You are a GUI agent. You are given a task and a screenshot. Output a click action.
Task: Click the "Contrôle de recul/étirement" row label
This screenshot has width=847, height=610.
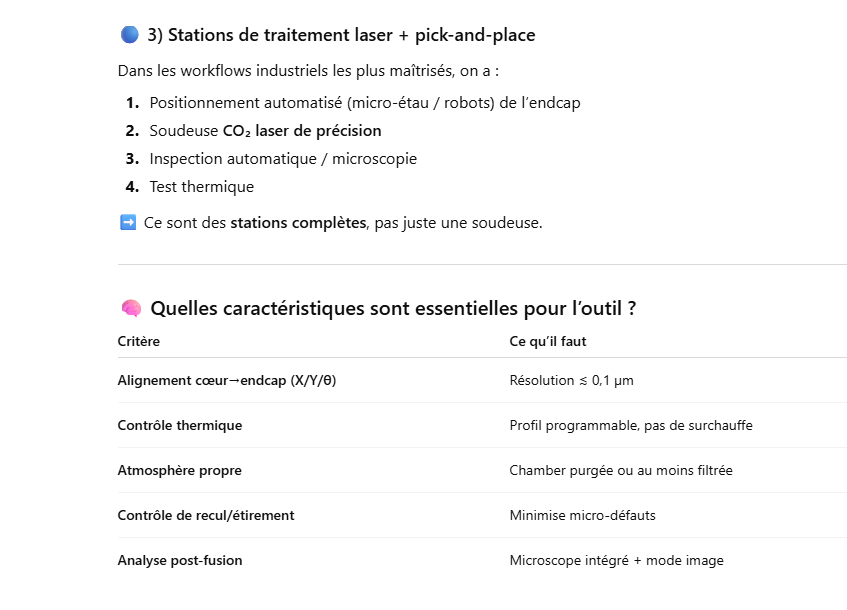pyautogui.click(x=206, y=515)
